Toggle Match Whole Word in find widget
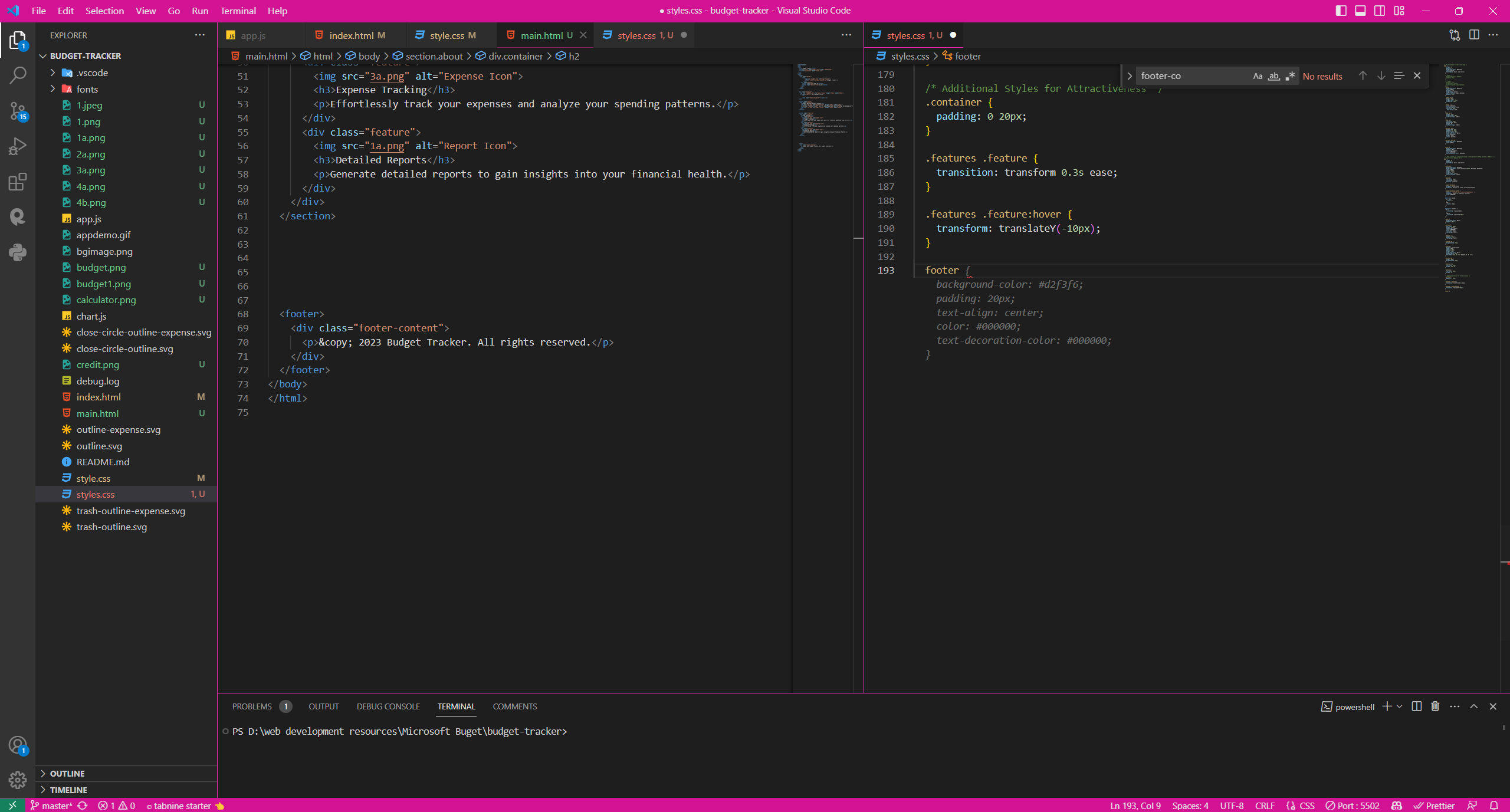 [1274, 76]
